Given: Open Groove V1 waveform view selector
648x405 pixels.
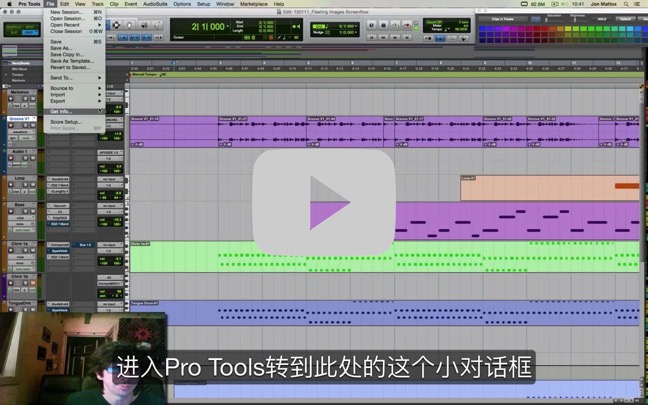Looking at the screenshot, I should [x=21, y=132].
